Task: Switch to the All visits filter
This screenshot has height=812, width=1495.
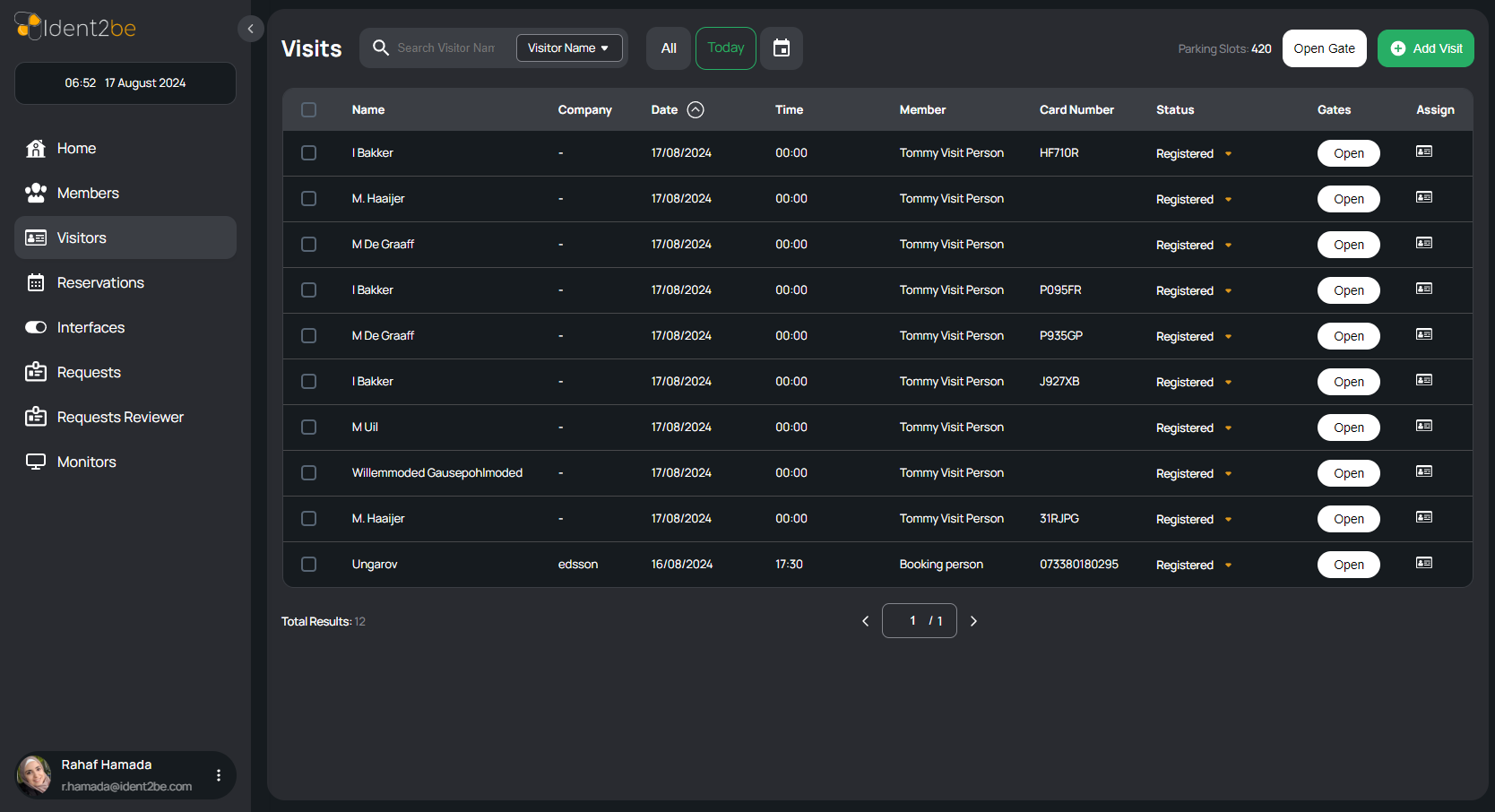Action: [669, 48]
